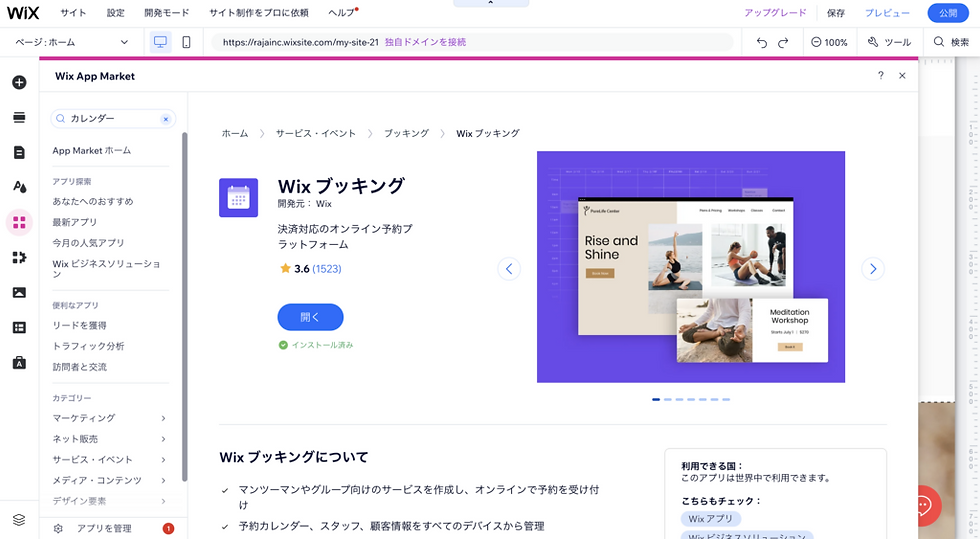Close the Wix App Market panel

coord(902,76)
